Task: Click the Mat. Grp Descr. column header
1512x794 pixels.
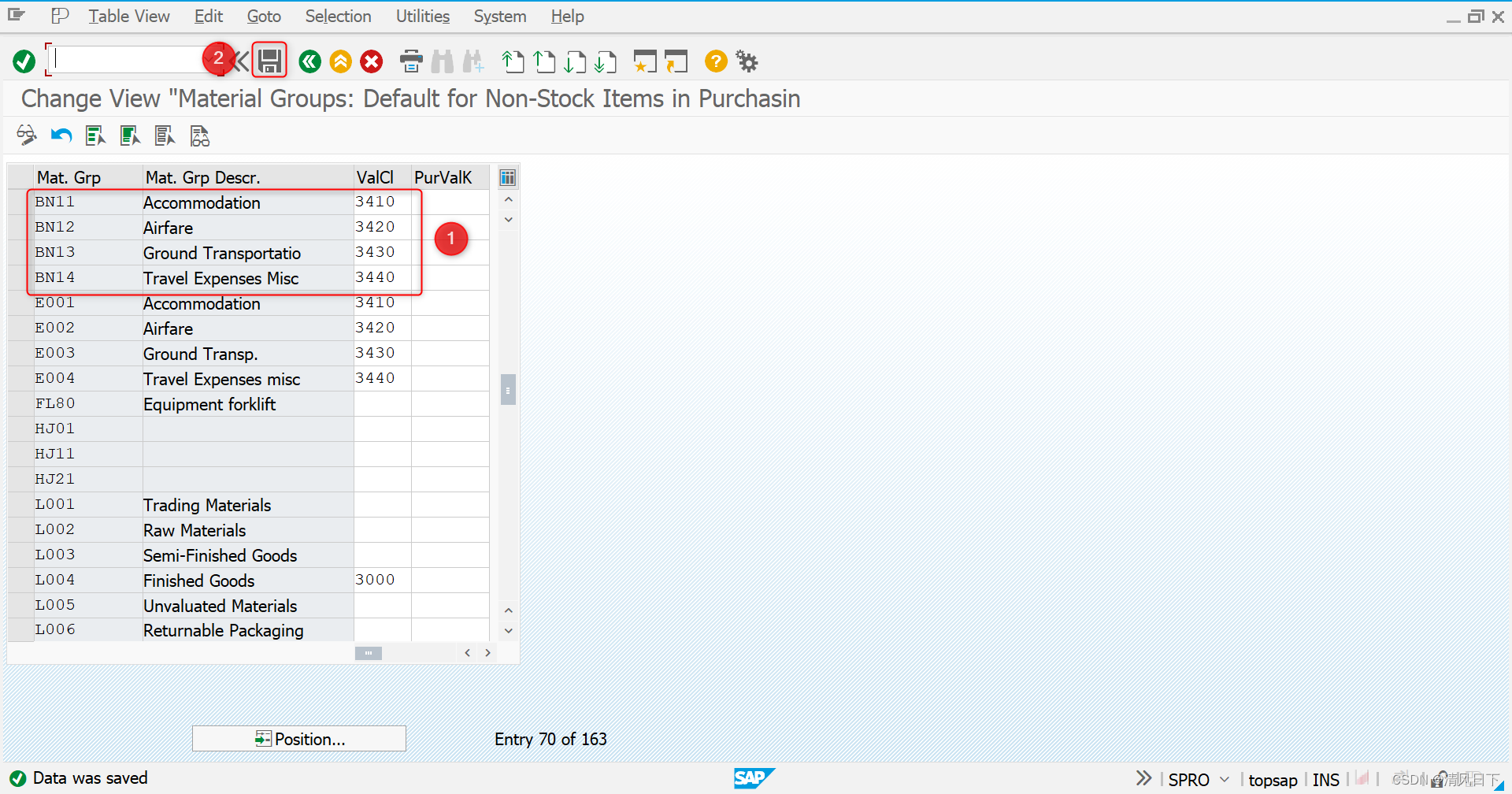Action: pyautogui.click(x=248, y=177)
